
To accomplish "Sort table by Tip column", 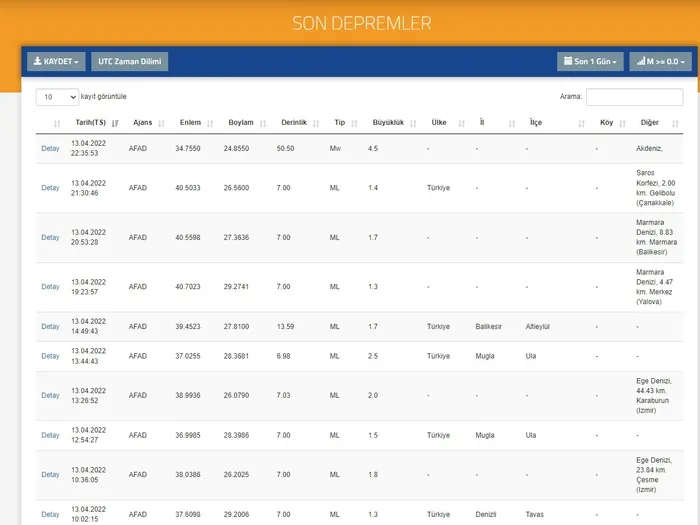I will [x=339, y=123].
